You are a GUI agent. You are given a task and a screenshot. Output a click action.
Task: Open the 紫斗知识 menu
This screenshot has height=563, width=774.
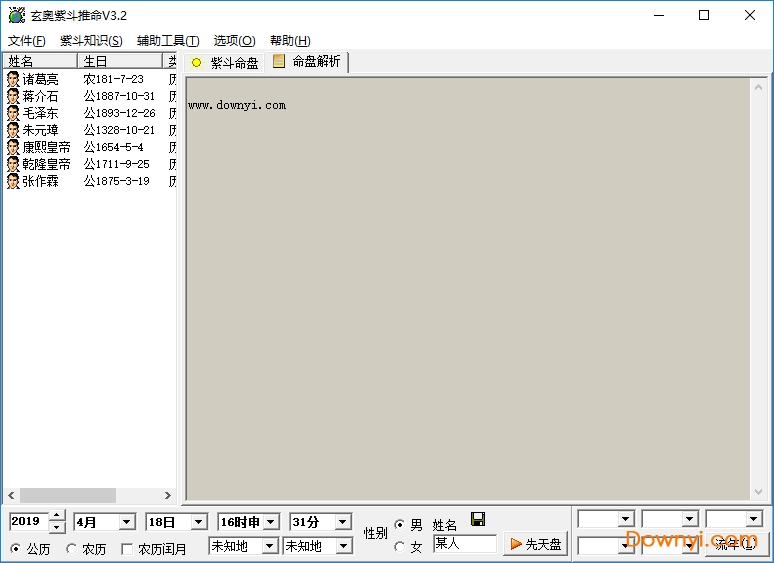click(x=90, y=41)
